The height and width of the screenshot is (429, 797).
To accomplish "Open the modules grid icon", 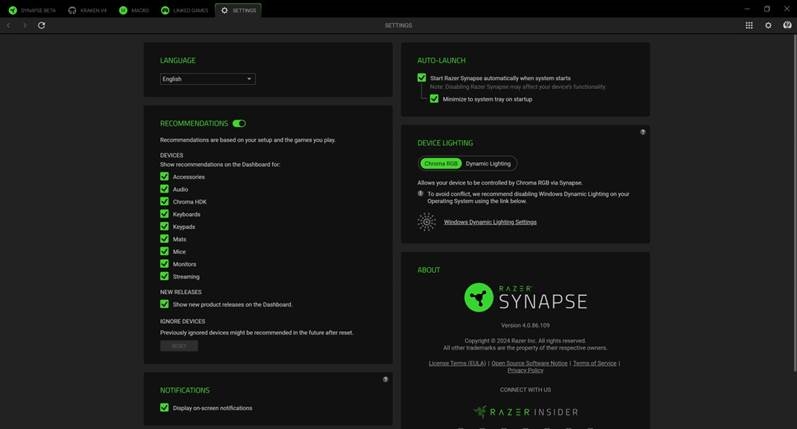I will 749,25.
